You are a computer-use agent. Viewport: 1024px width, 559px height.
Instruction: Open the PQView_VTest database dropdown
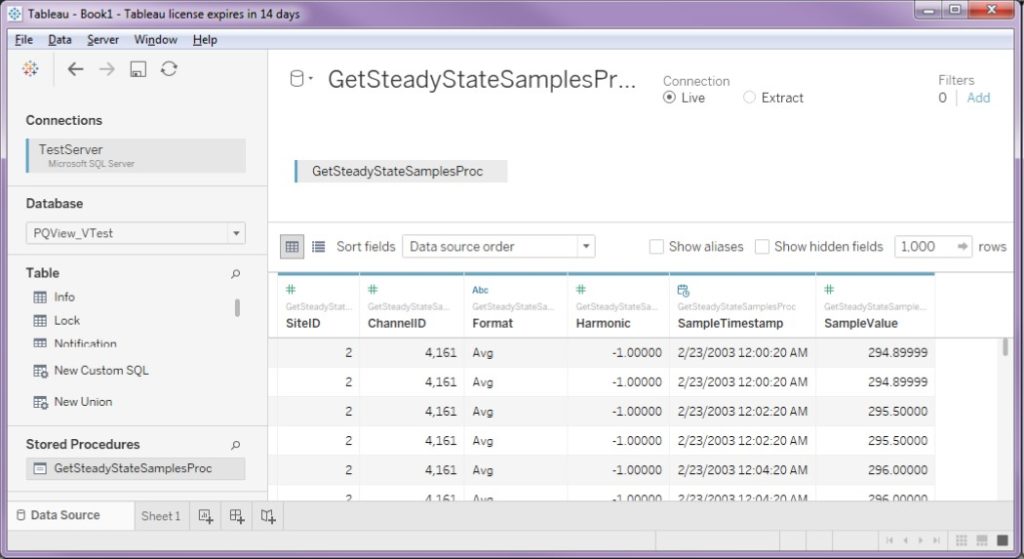pyautogui.click(x=136, y=233)
